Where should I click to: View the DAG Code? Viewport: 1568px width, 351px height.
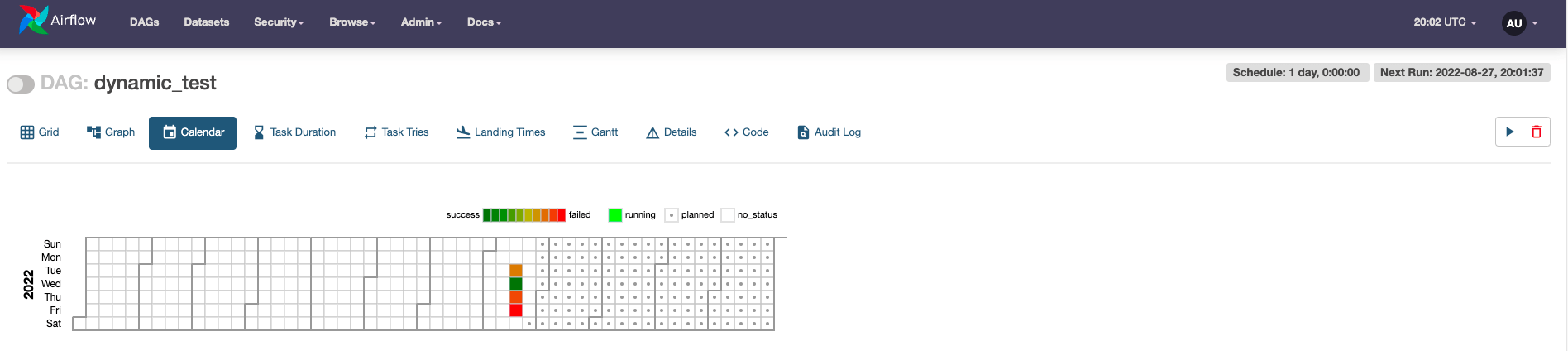coord(746,132)
